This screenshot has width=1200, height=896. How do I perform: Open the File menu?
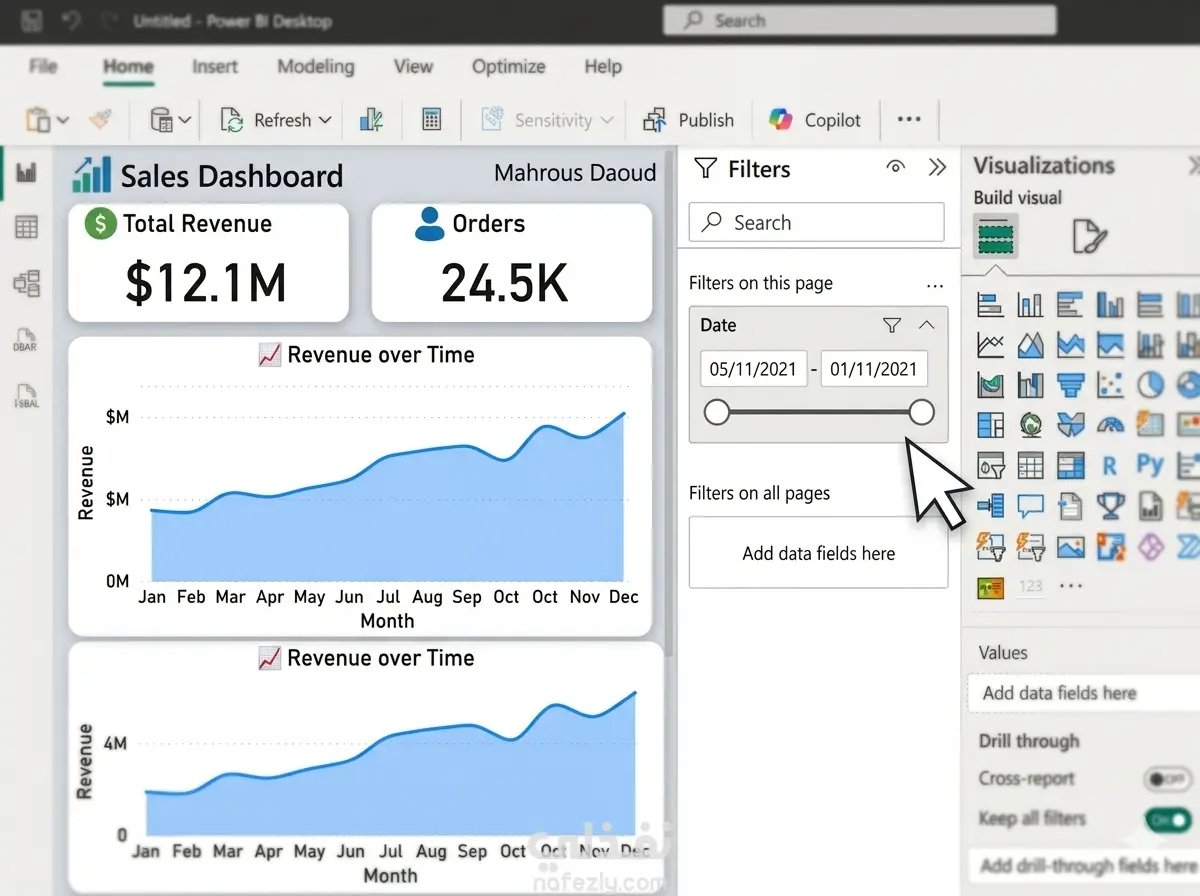coord(43,67)
